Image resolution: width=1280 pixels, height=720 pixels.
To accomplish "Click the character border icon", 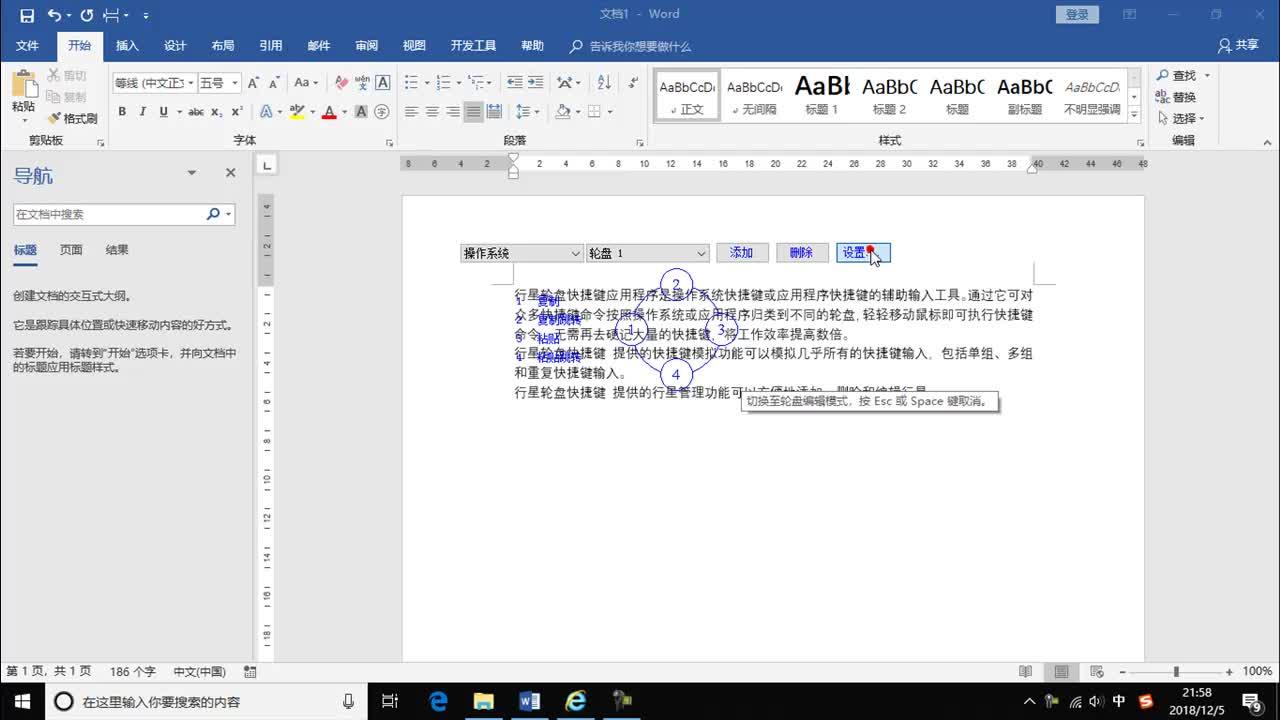I will (383, 83).
